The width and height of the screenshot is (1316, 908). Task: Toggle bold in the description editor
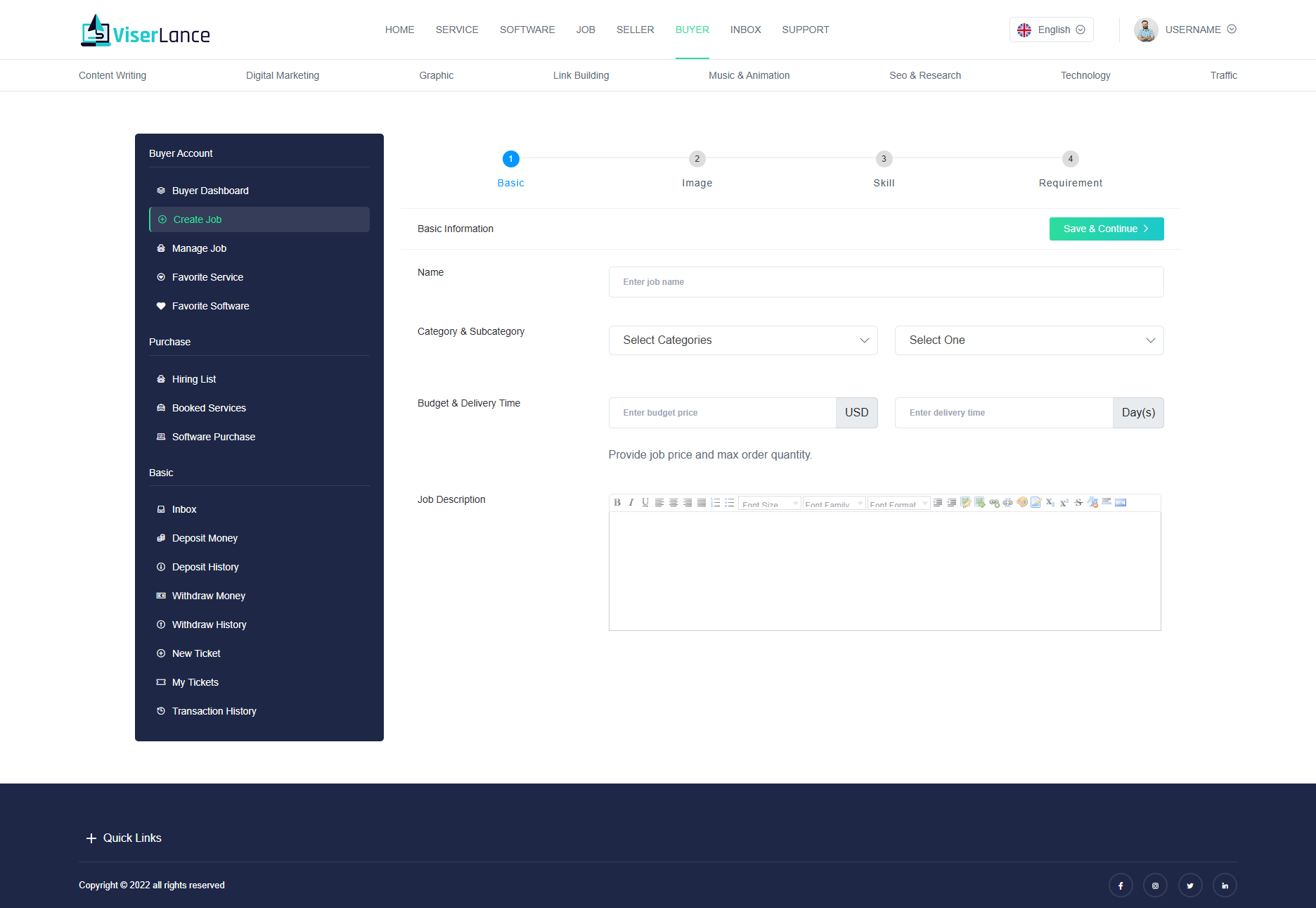pyautogui.click(x=617, y=502)
